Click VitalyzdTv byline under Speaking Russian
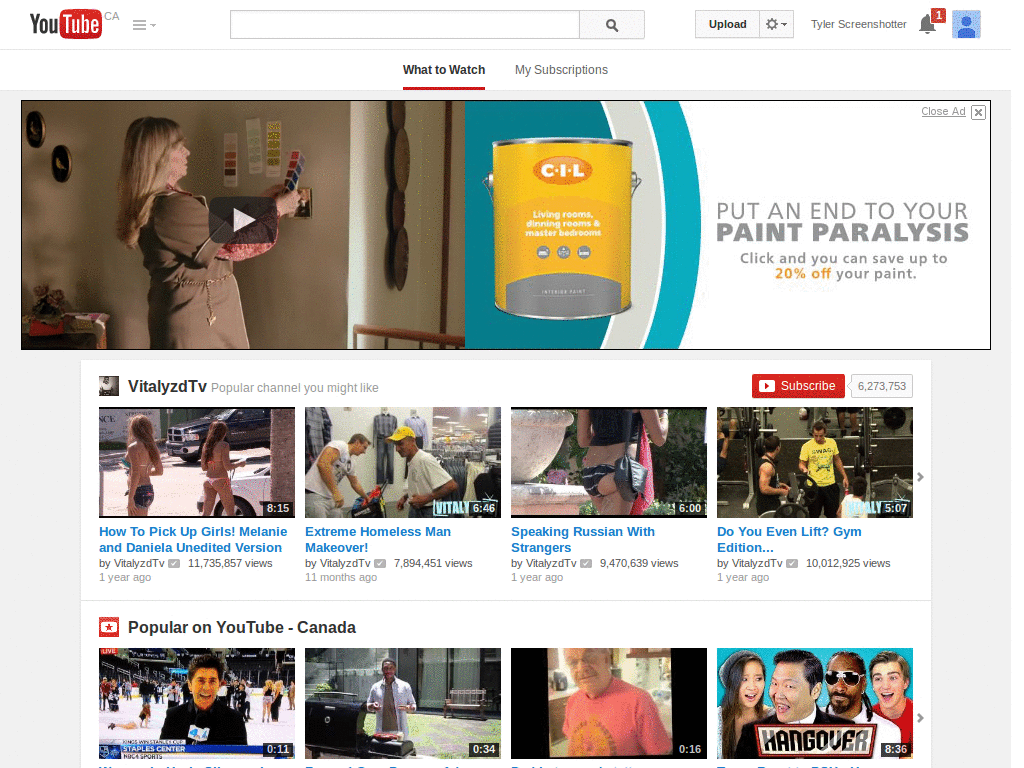Screen dimensions: 1024x768 point(551,563)
